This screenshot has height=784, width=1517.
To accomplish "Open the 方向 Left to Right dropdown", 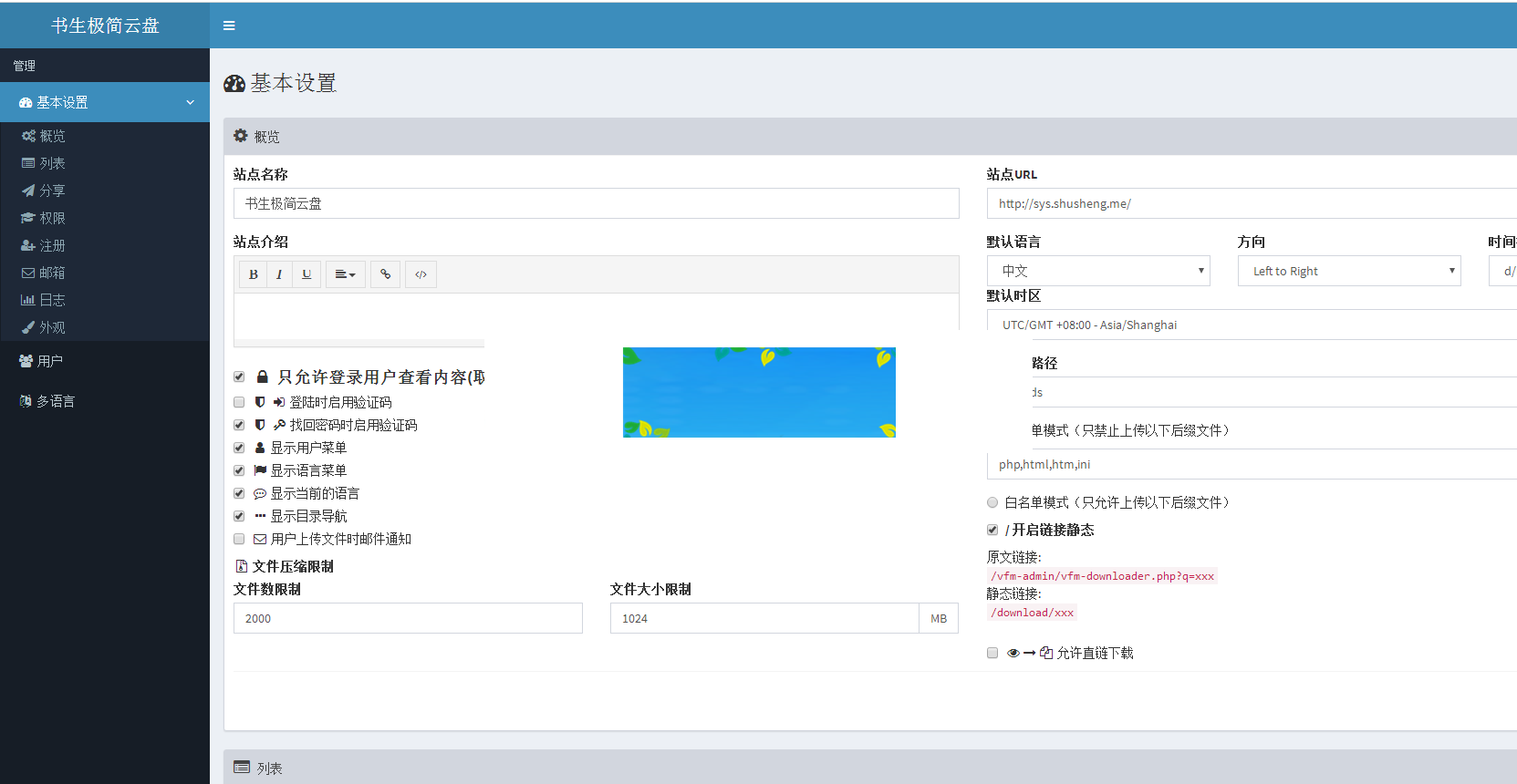I will (1348, 271).
